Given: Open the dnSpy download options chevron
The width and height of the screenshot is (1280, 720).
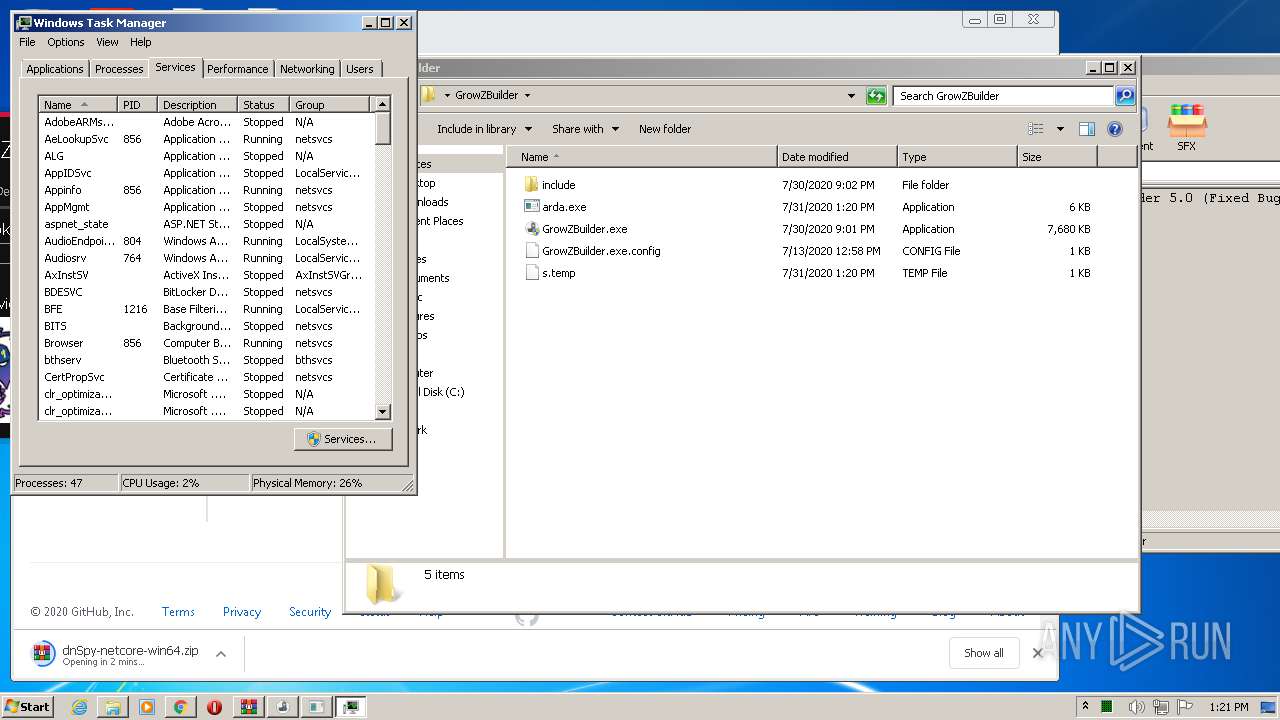Looking at the screenshot, I should click(221, 654).
